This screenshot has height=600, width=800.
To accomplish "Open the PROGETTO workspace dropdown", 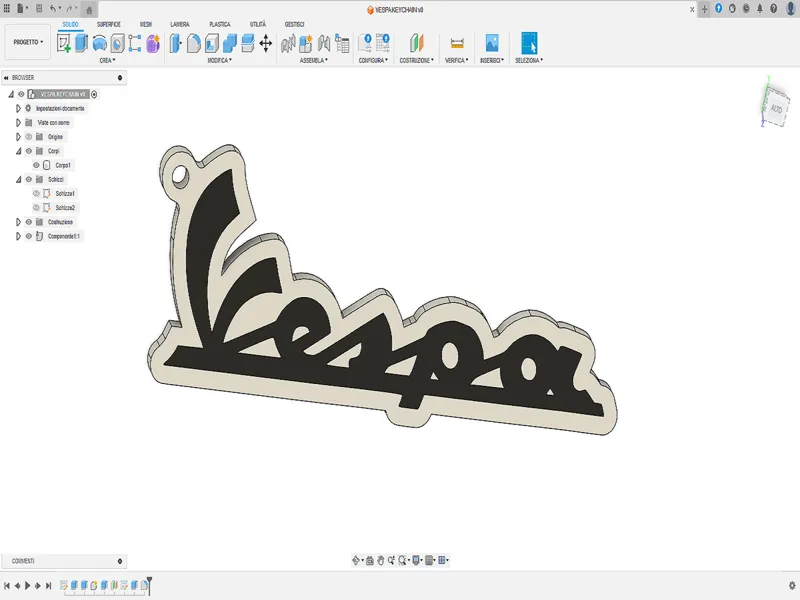I will [x=28, y=42].
